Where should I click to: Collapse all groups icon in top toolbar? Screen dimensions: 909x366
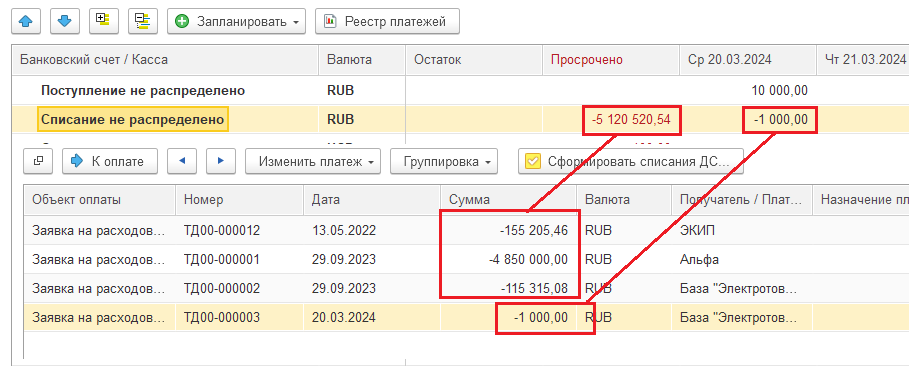coord(143,21)
